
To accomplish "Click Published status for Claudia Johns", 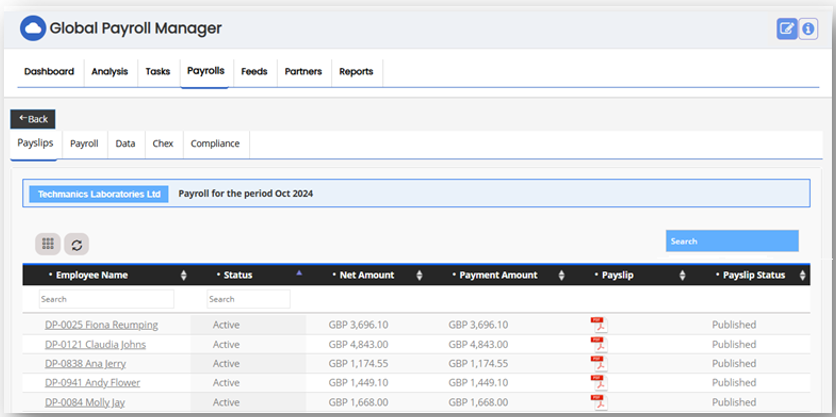I will [x=734, y=344].
